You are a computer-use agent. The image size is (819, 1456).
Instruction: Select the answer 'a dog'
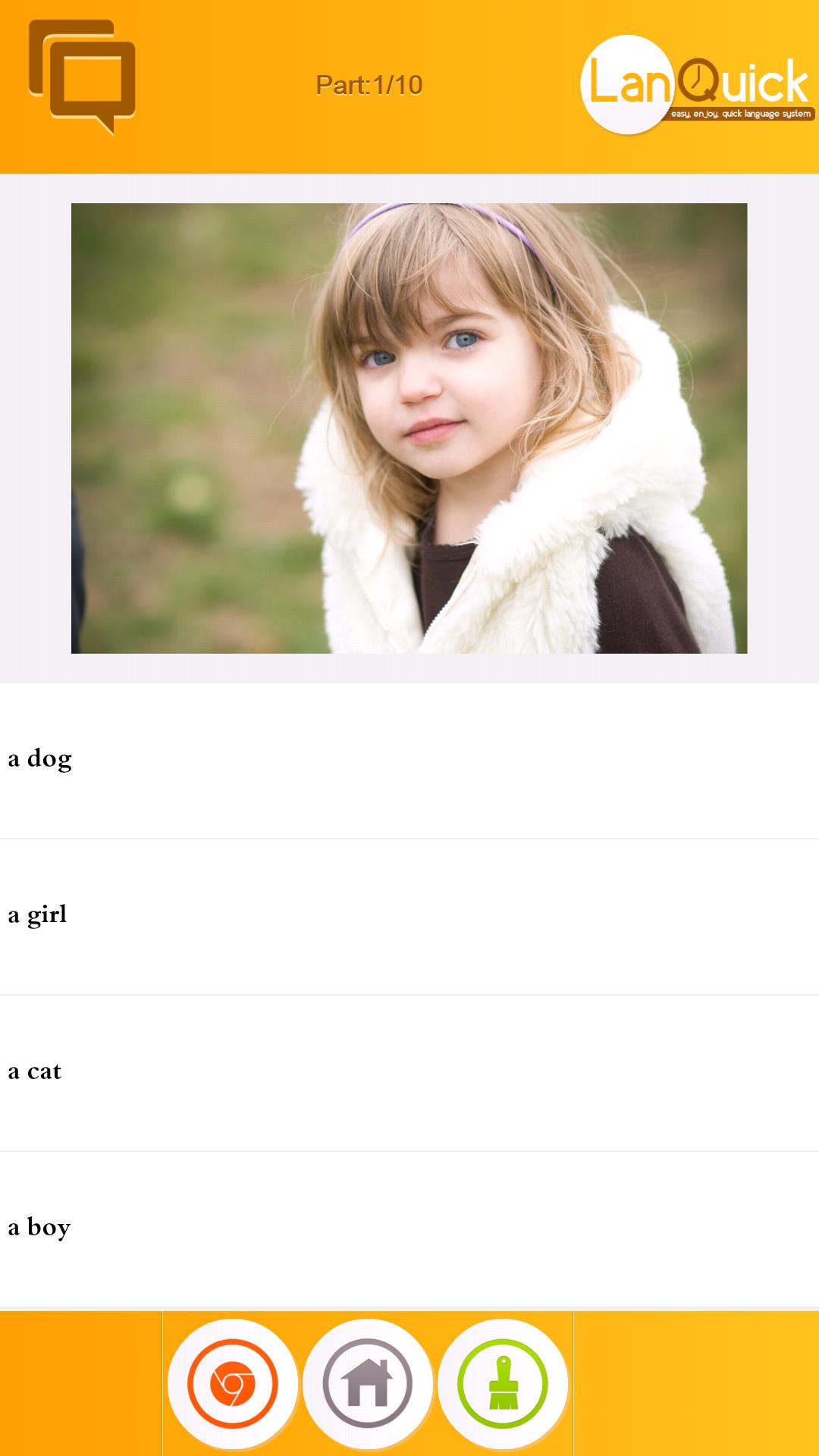point(409,761)
